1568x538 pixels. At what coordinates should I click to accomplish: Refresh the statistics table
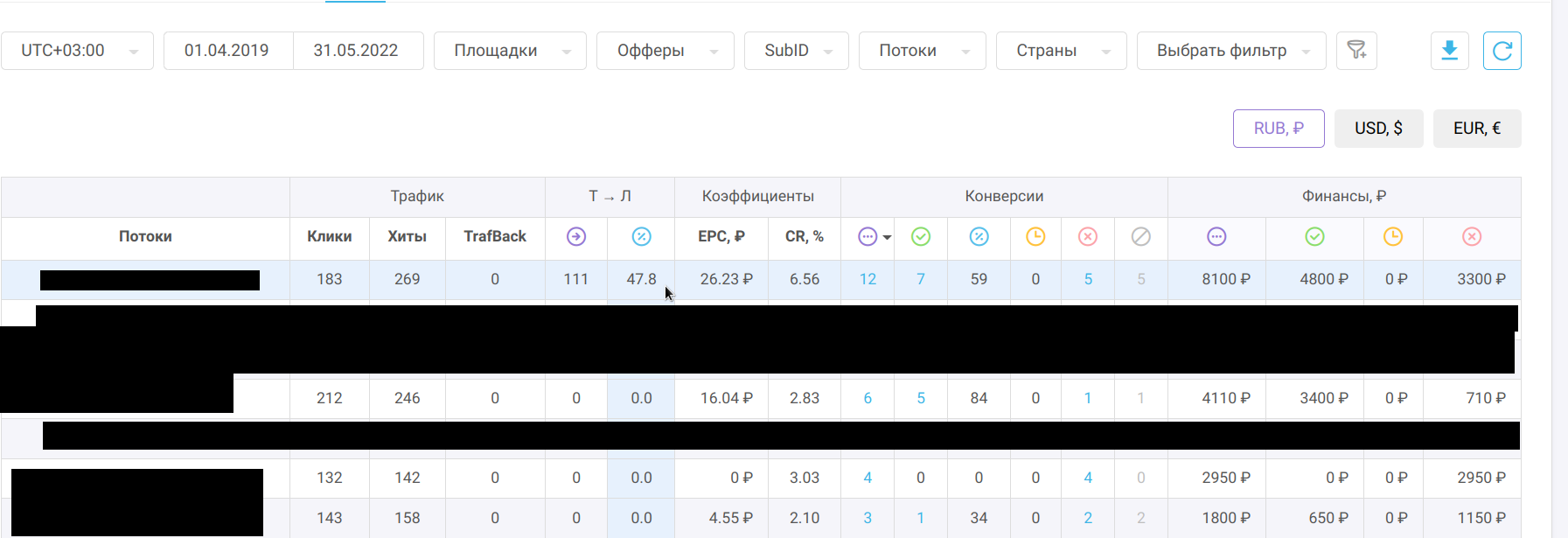pos(1502,51)
